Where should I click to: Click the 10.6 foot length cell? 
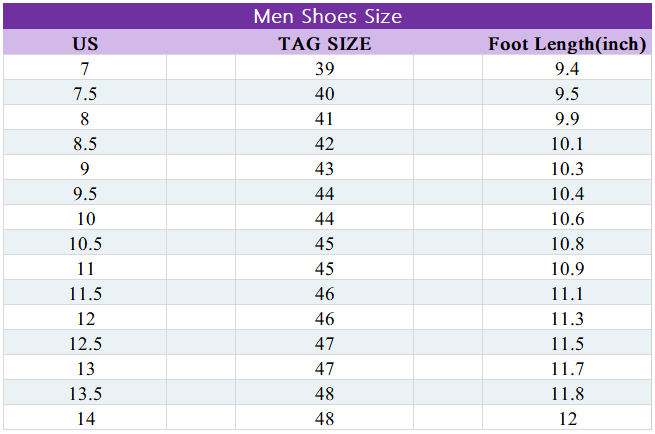click(566, 219)
